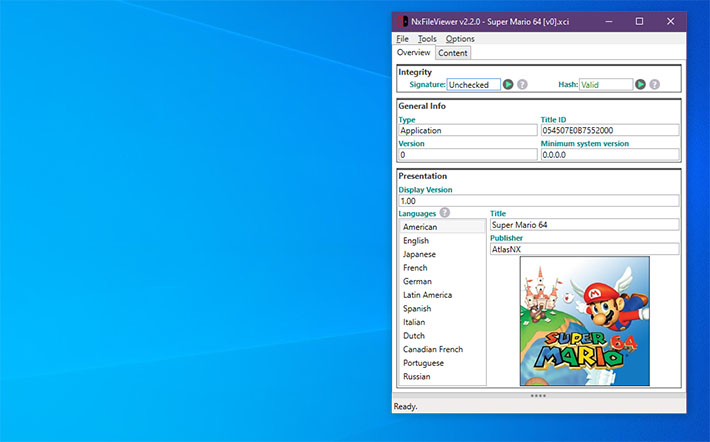
Task: Select Russian in the Languages list
Action: pos(442,376)
